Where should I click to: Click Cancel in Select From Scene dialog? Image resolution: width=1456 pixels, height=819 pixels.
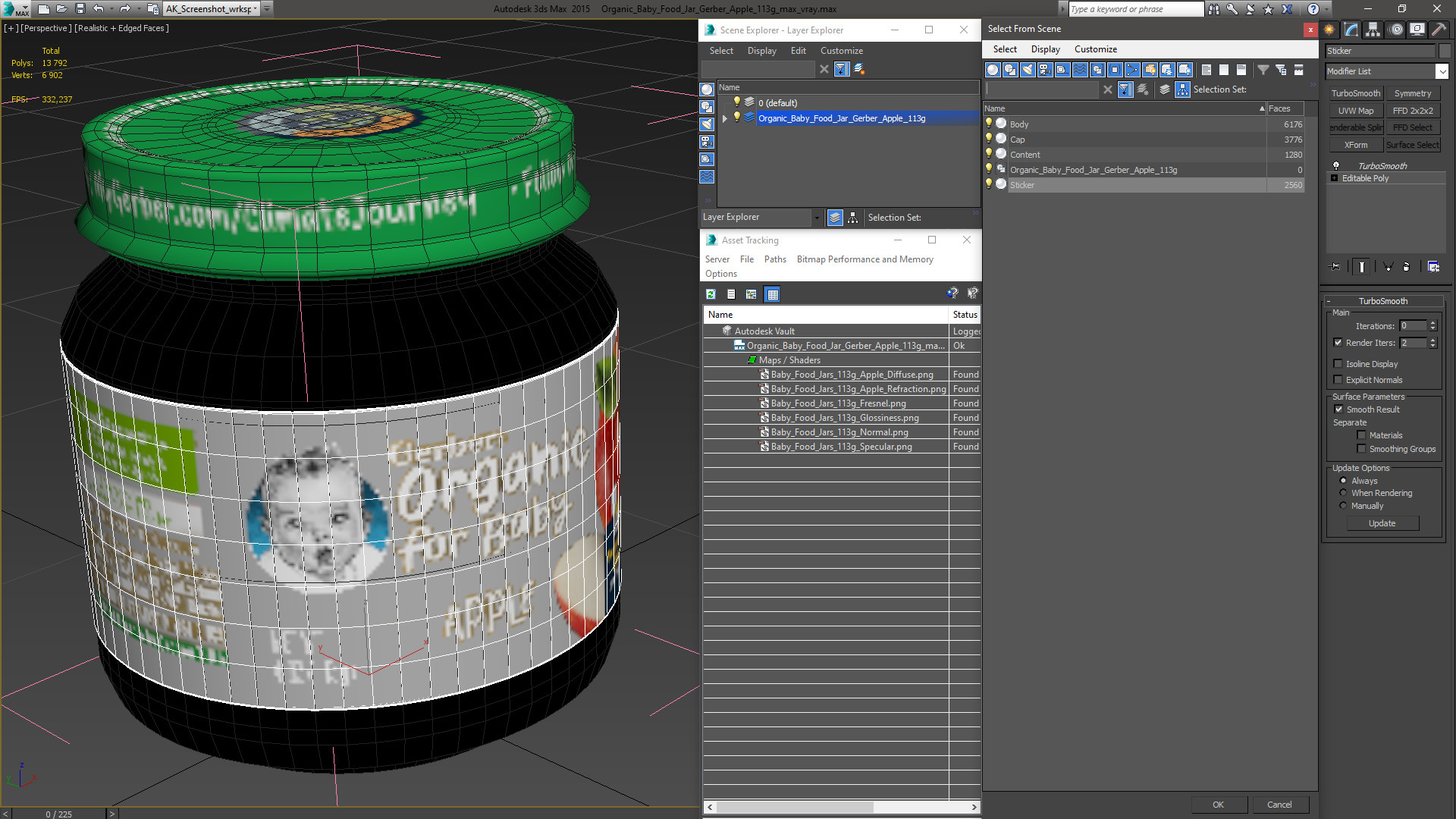[1279, 805]
